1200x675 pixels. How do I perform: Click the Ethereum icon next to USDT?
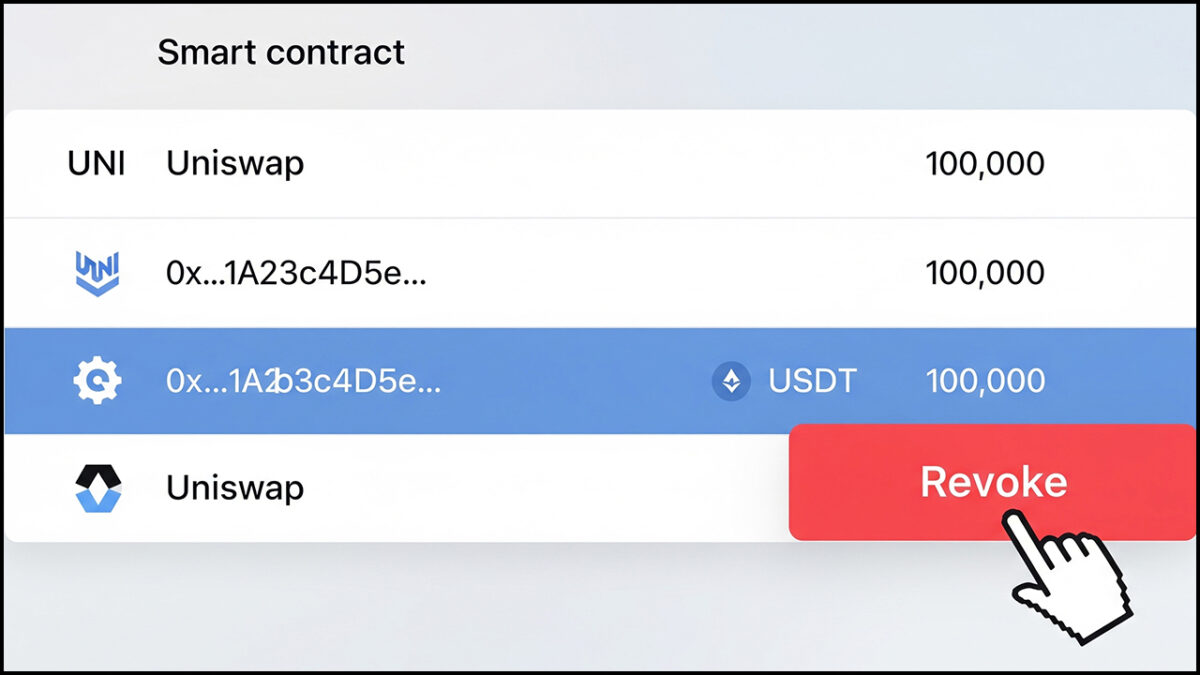pos(731,380)
